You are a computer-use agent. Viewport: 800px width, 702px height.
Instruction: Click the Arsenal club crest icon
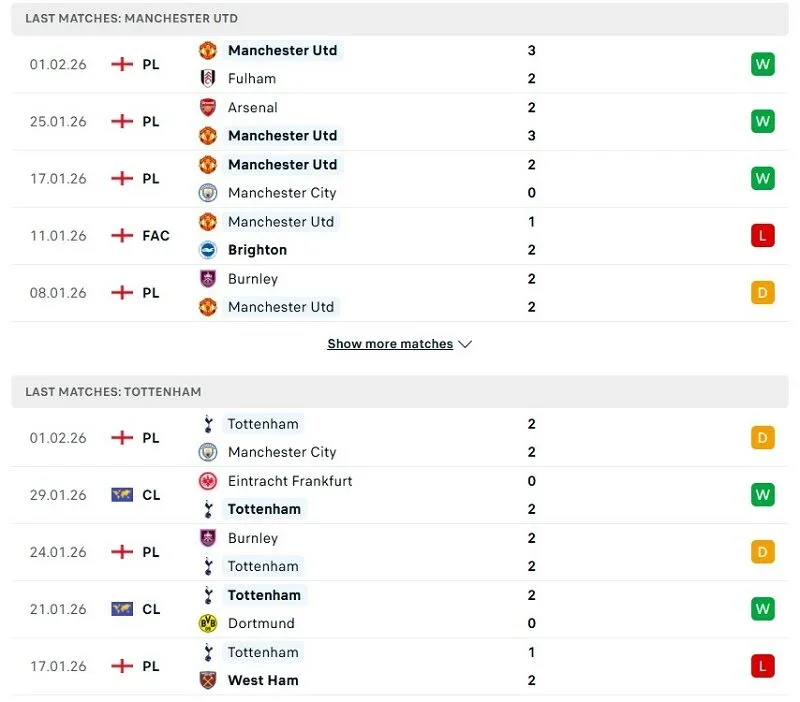pos(208,107)
